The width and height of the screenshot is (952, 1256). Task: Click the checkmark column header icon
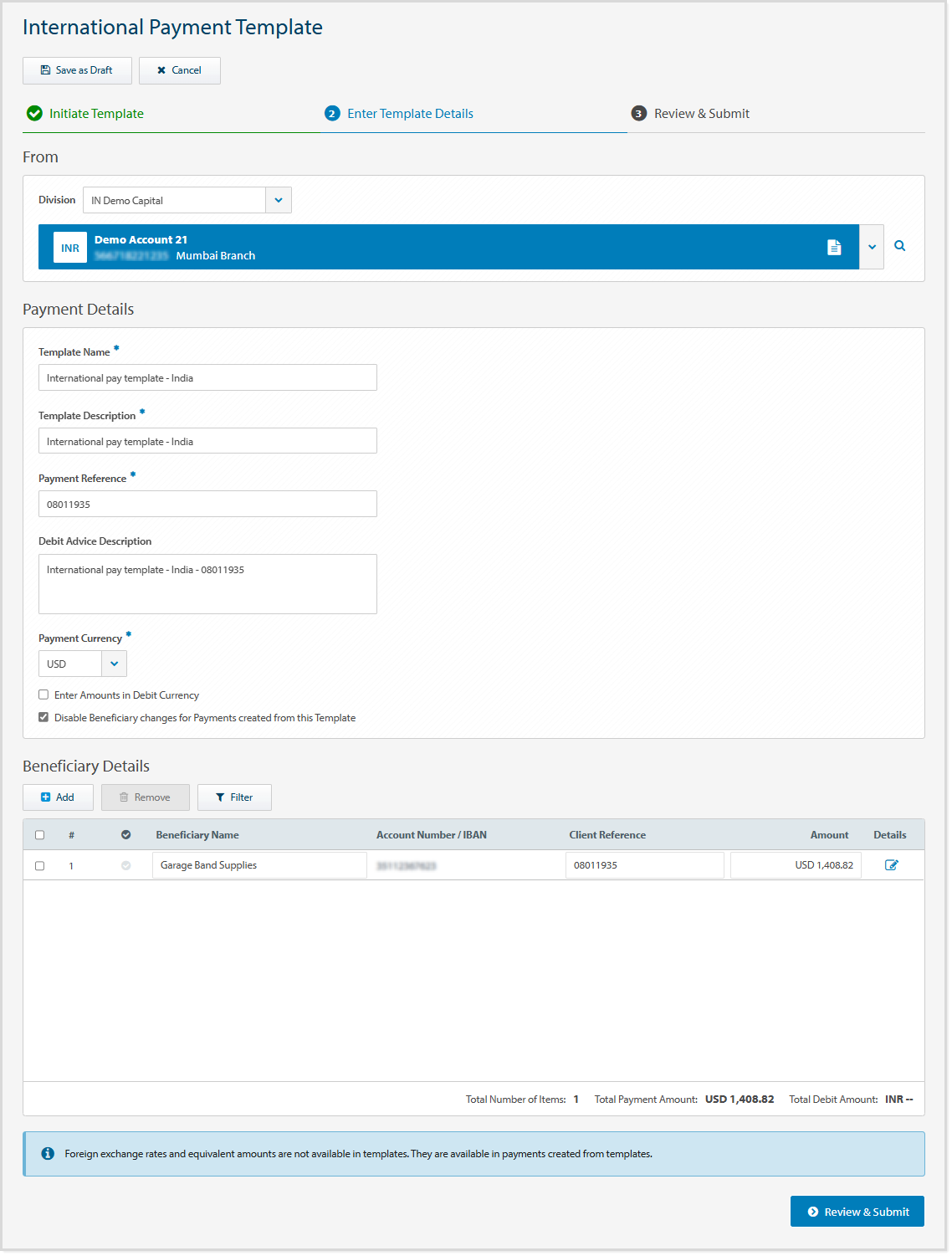click(x=125, y=835)
